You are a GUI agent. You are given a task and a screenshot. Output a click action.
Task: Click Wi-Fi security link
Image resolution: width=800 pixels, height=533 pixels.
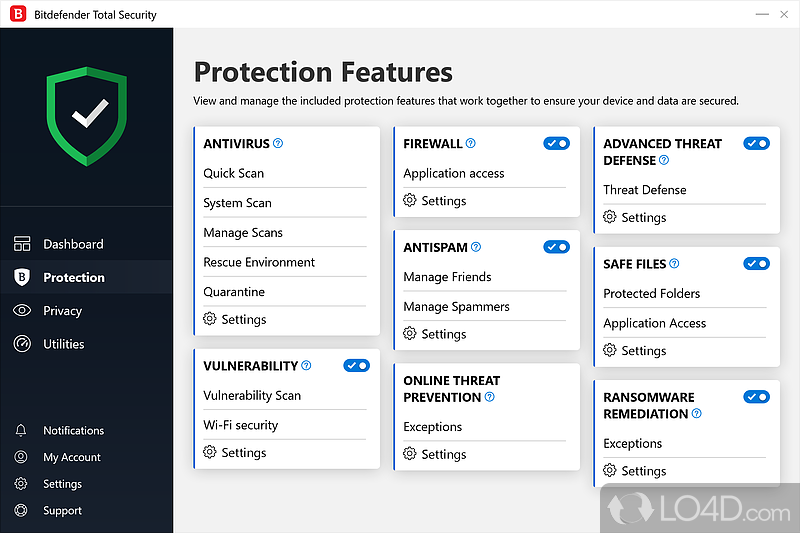point(241,425)
